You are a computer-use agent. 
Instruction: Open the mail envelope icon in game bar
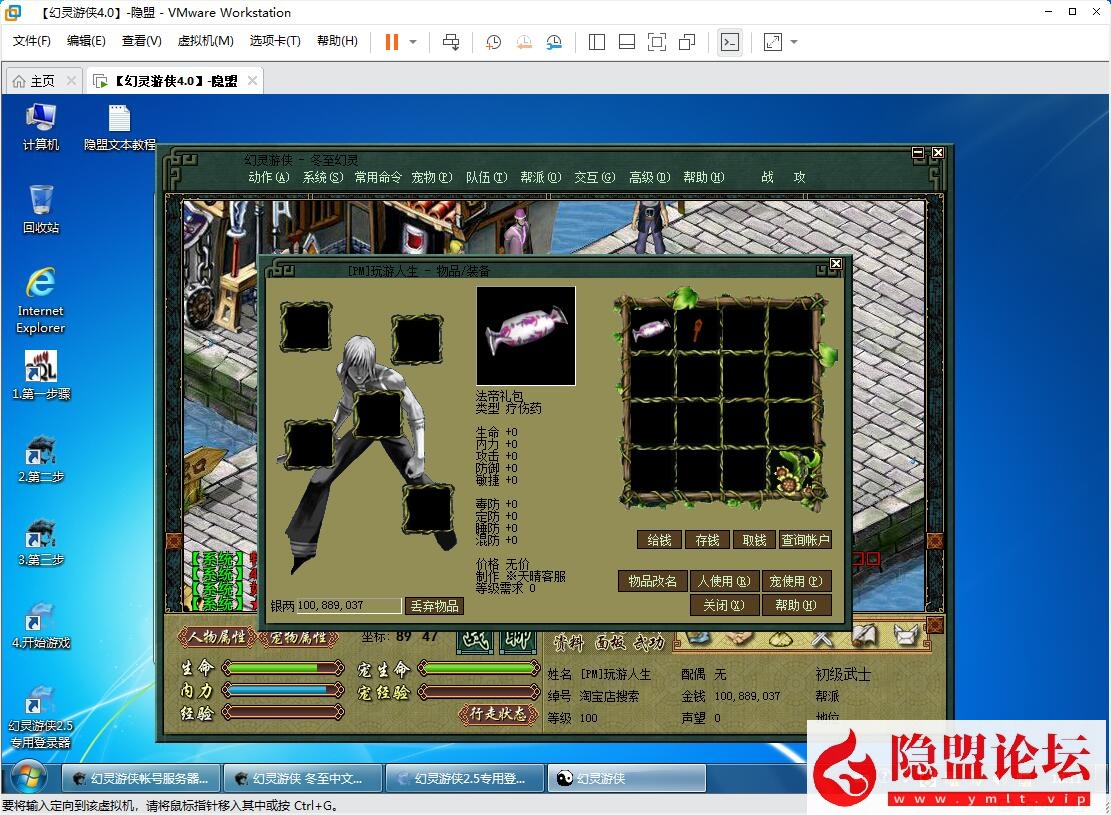(x=905, y=634)
